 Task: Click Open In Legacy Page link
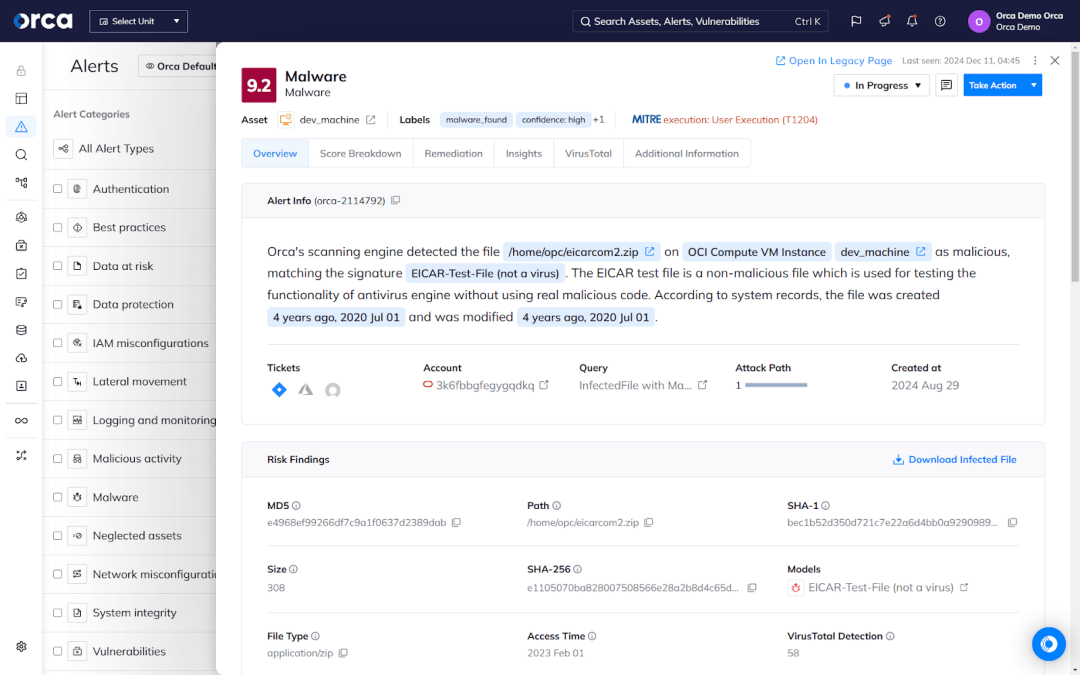tap(833, 61)
